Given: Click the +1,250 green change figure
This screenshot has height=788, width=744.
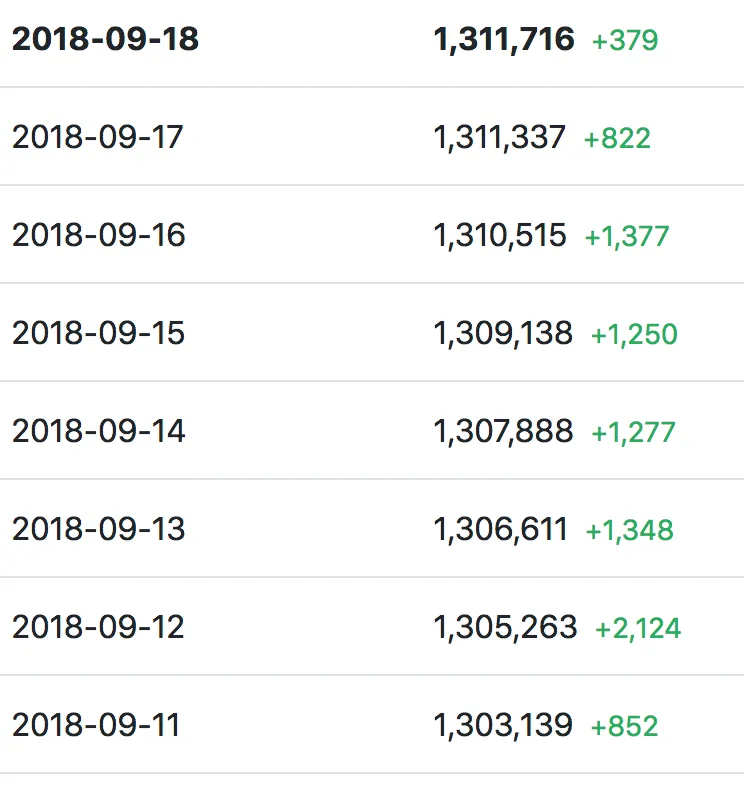Looking at the screenshot, I should click(x=634, y=335).
